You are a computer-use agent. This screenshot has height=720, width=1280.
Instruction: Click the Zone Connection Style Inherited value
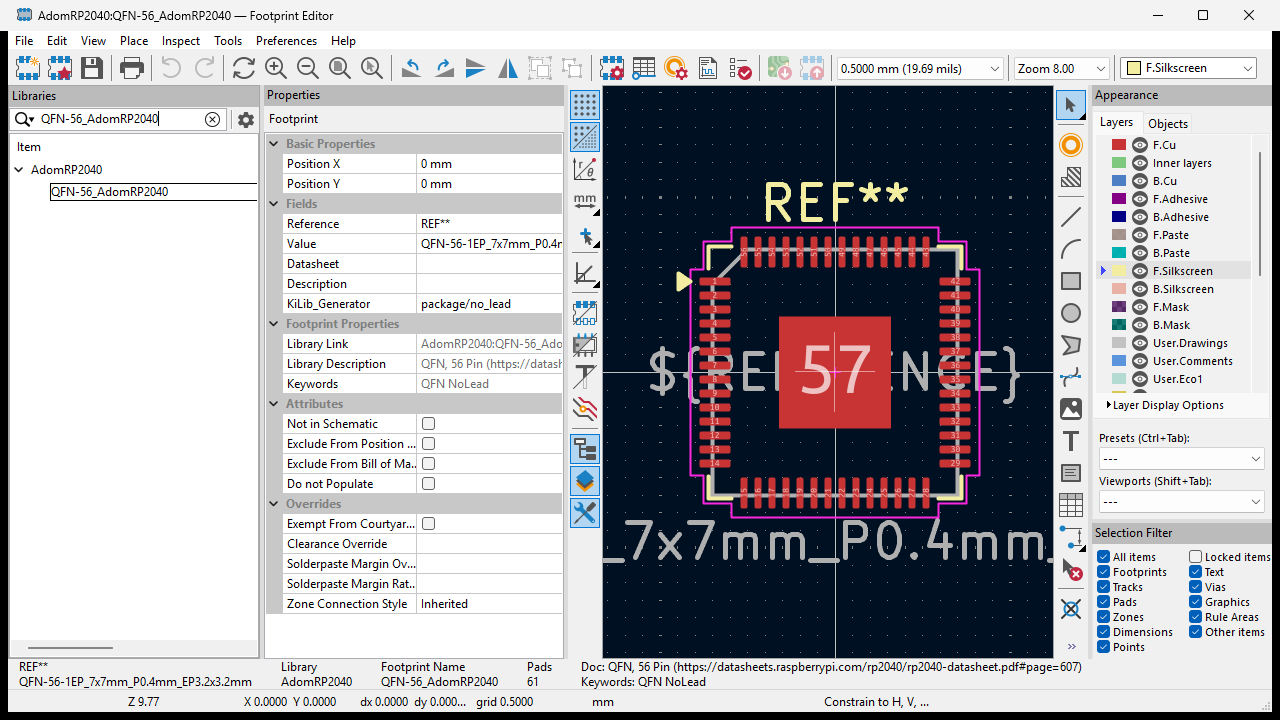point(489,604)
